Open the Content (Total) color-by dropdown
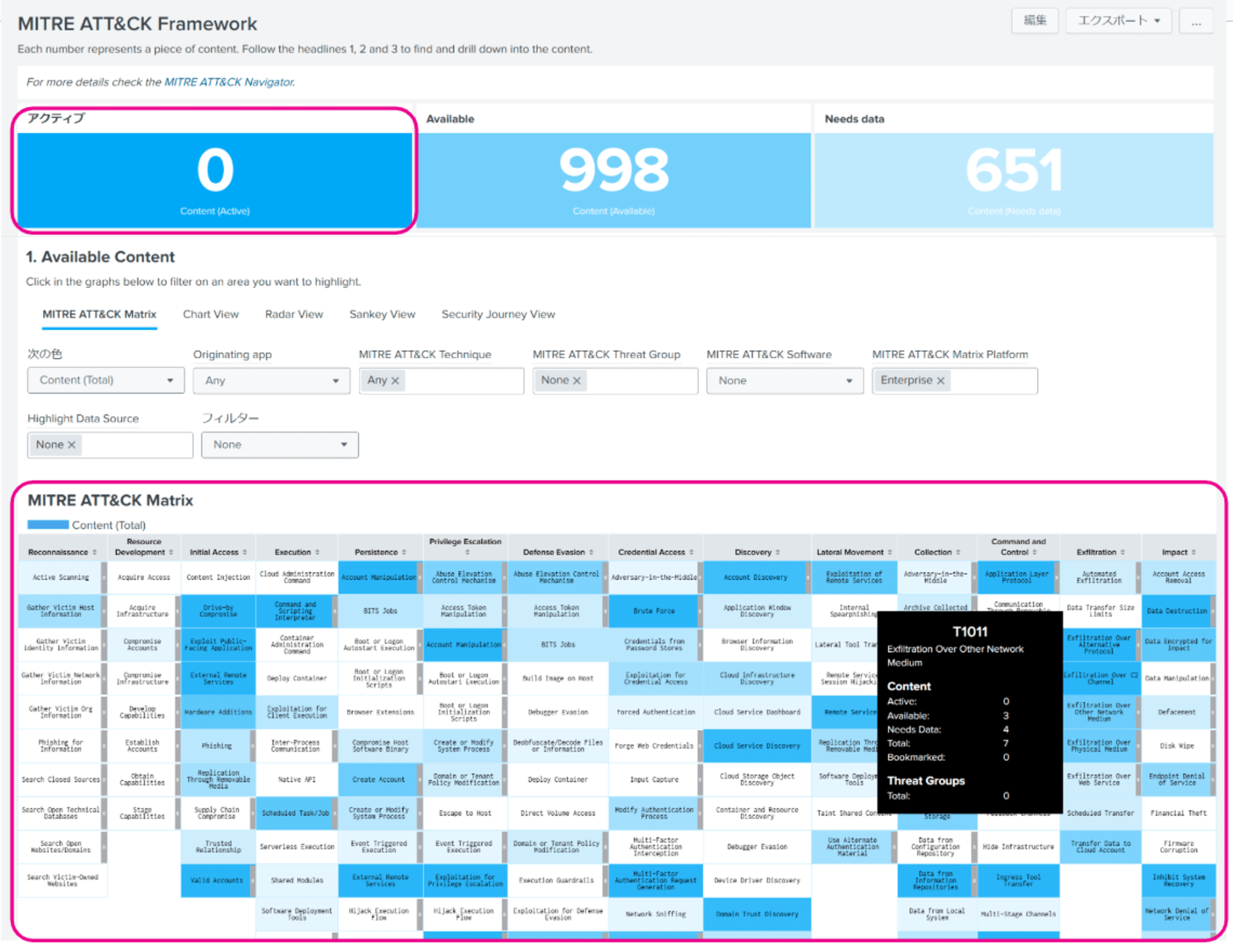The image size is (1233, 952). point(106,380)
